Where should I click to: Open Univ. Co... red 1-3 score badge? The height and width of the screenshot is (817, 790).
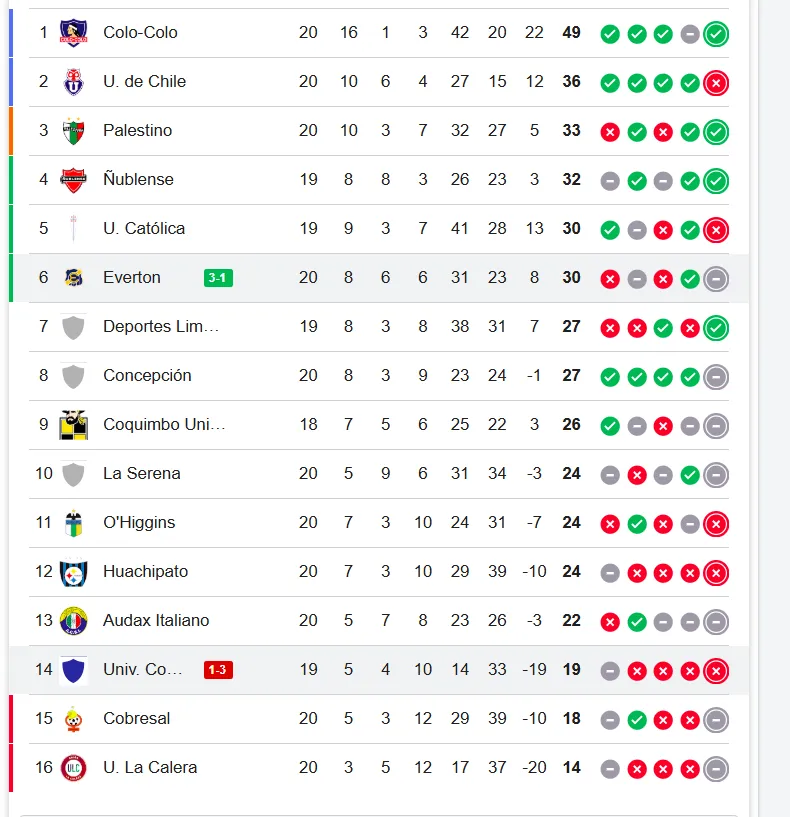coord(218,670)
